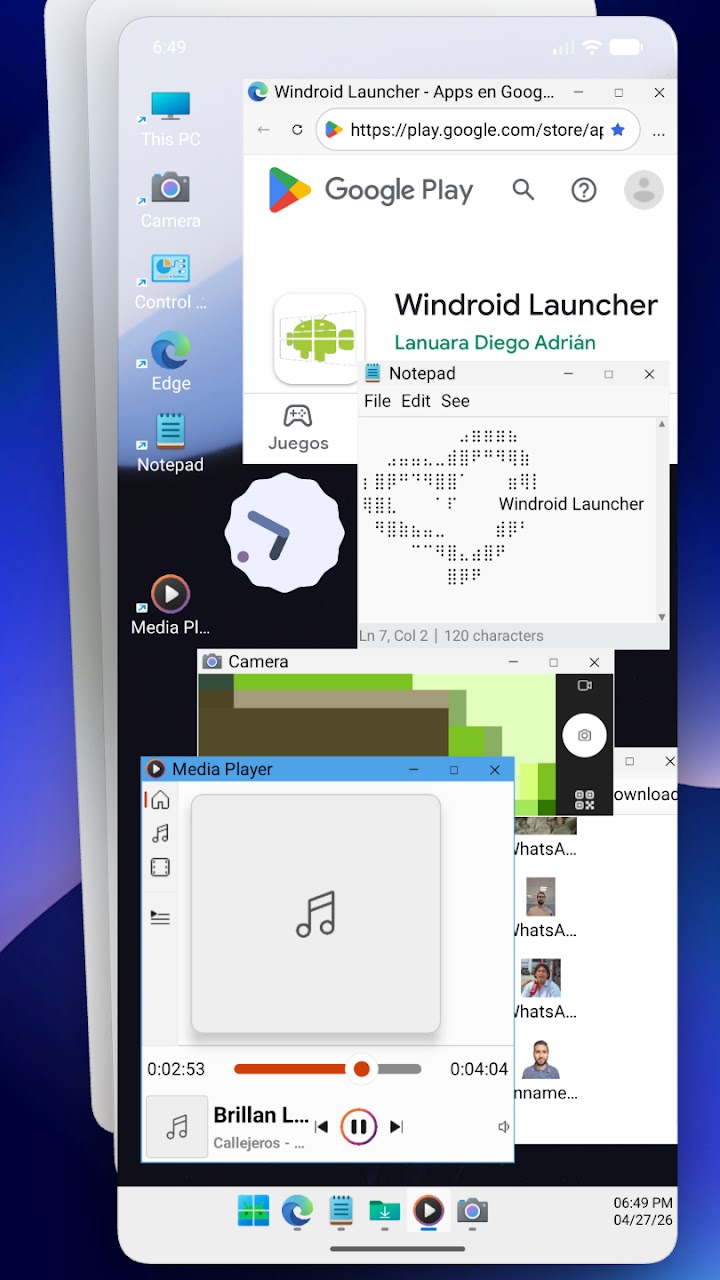This screenshot has width=720, height=1280.
Task: Click song title Brillan L...
Action: 261,1115
